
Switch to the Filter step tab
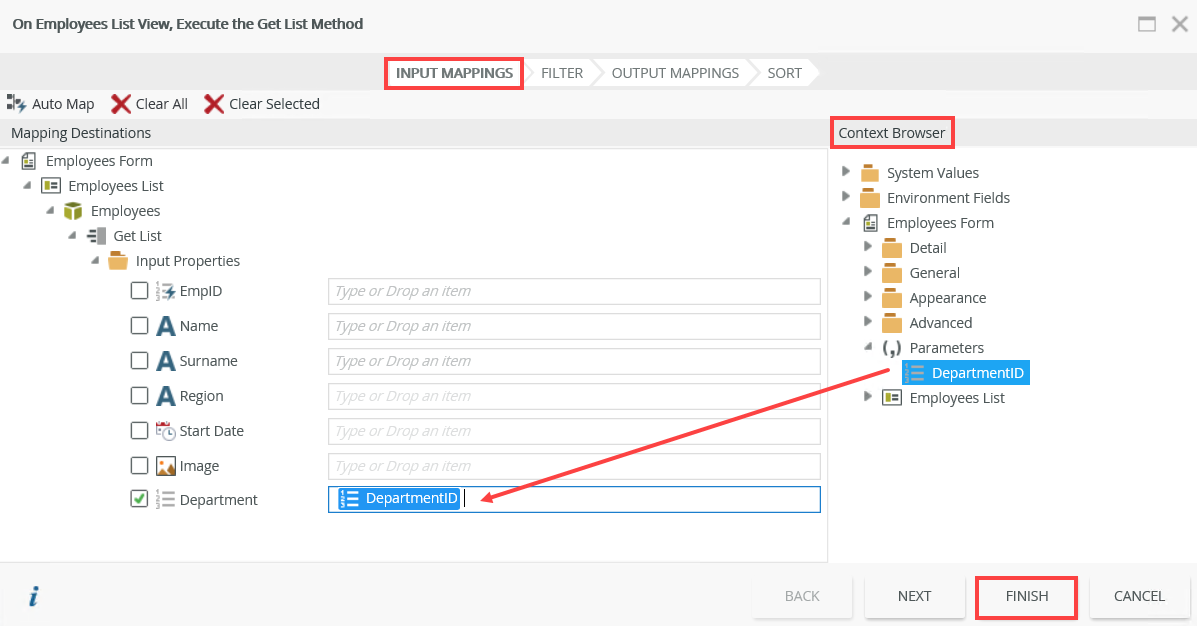tap(562, 73)
